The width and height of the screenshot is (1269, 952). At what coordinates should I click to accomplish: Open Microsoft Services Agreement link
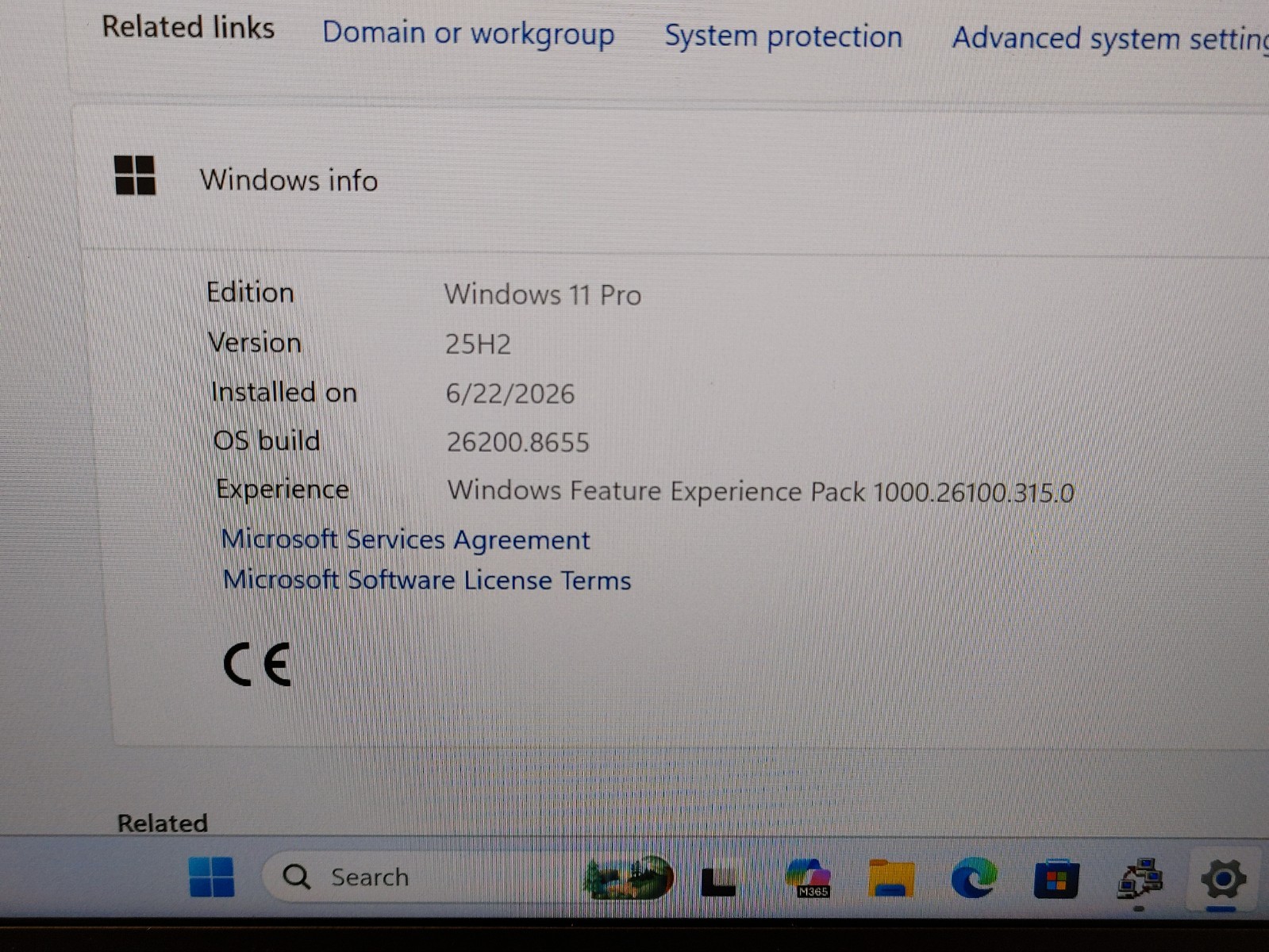[406, 539]
